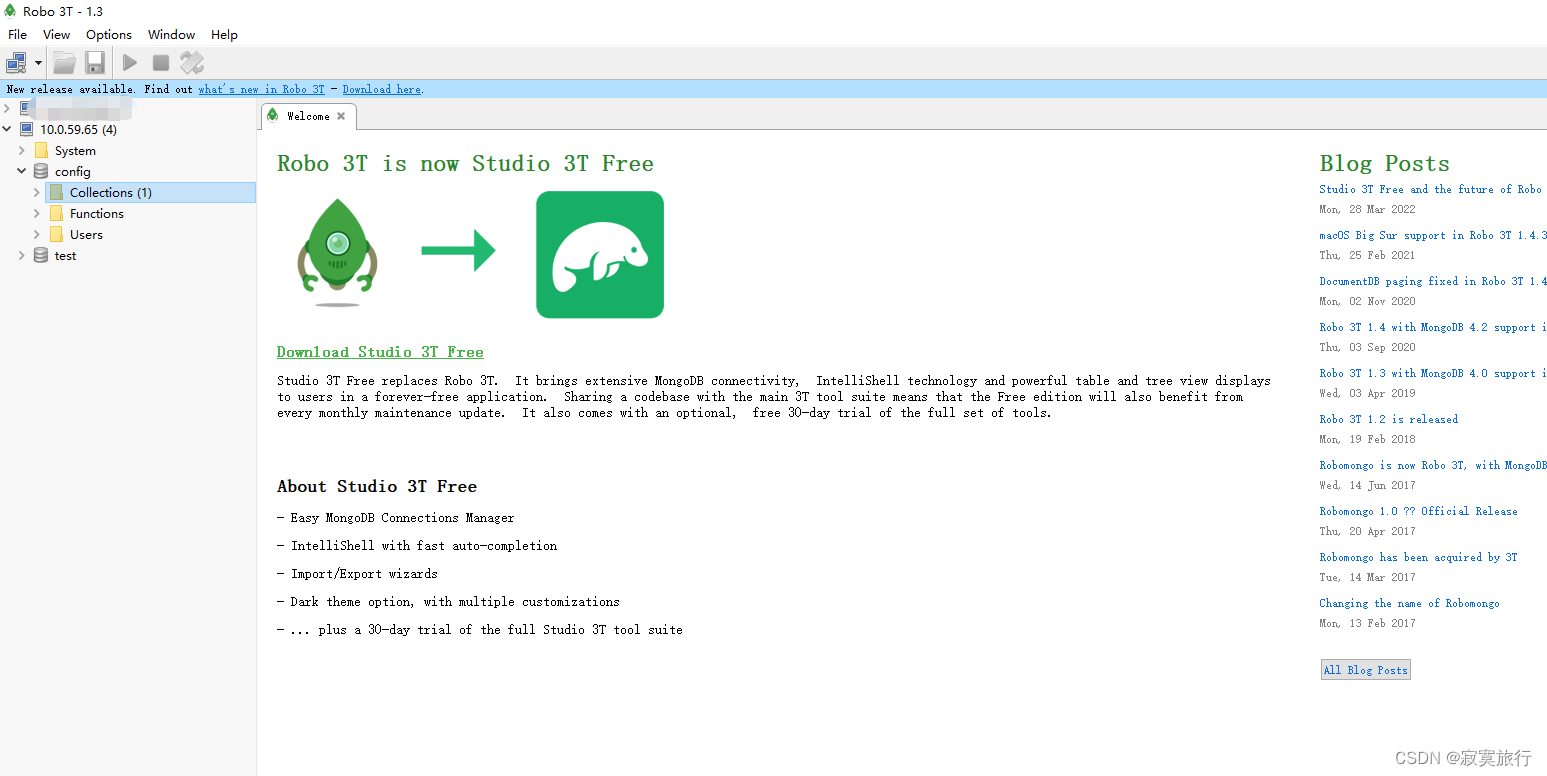The image size is (1547, 776).
Task: Click the Execute play toolbar icon
Action: pyautogui.click(x=130, y=63)
